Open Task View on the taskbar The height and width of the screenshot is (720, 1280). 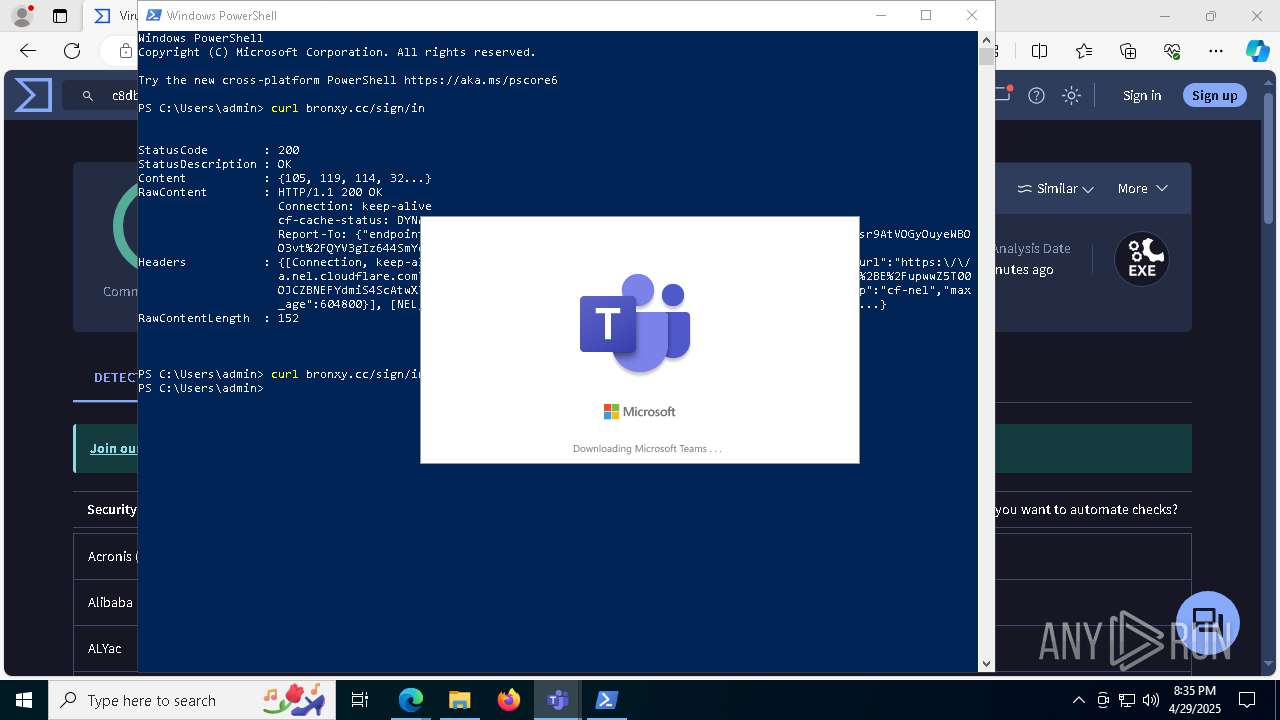(360, 700)
